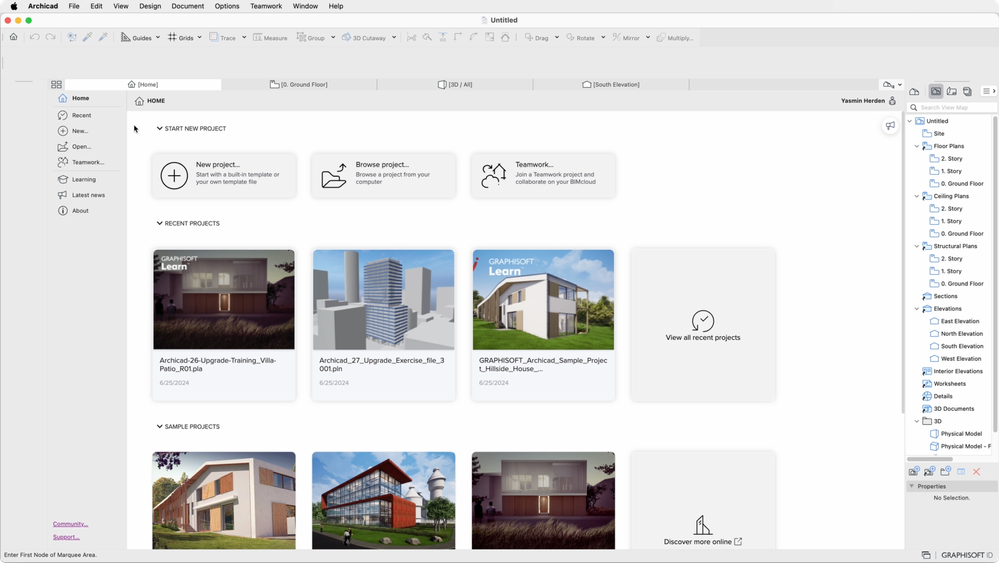Open the Navigator panel options menu button
The height and width of the screenshot is (563, 999).
coord(989,91)
